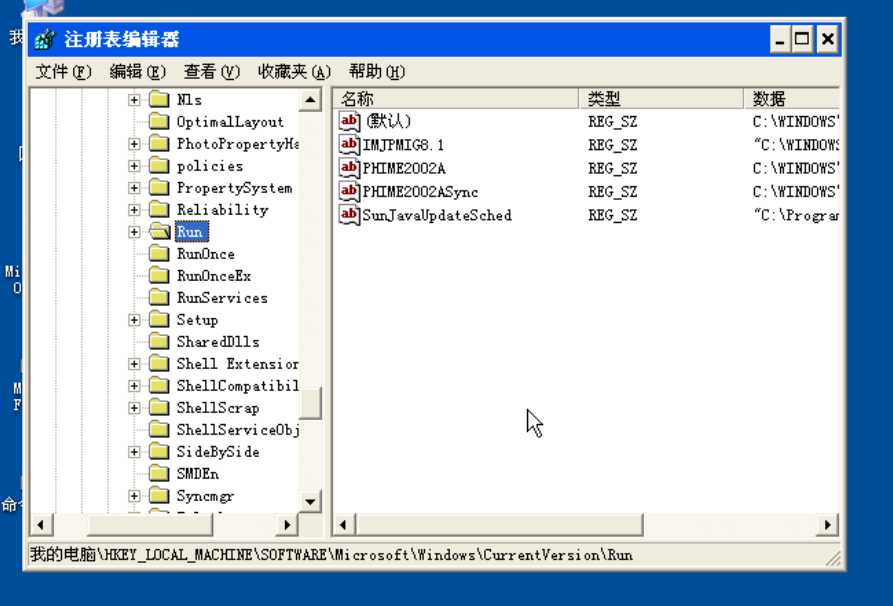Expand the Shell Extensions key
The height and width of the screenshot is (606, 893).
point(134,363)
